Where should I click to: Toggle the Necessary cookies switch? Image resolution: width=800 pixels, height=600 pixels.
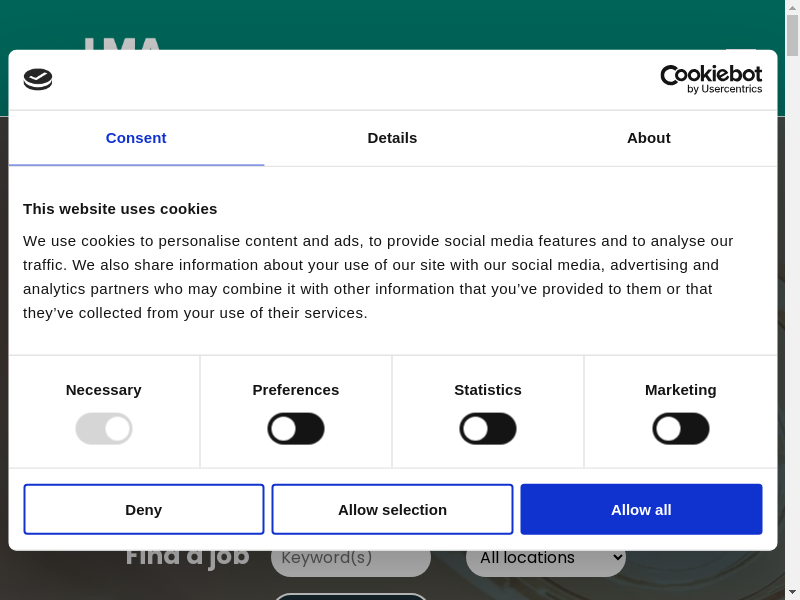coord(104,429)
